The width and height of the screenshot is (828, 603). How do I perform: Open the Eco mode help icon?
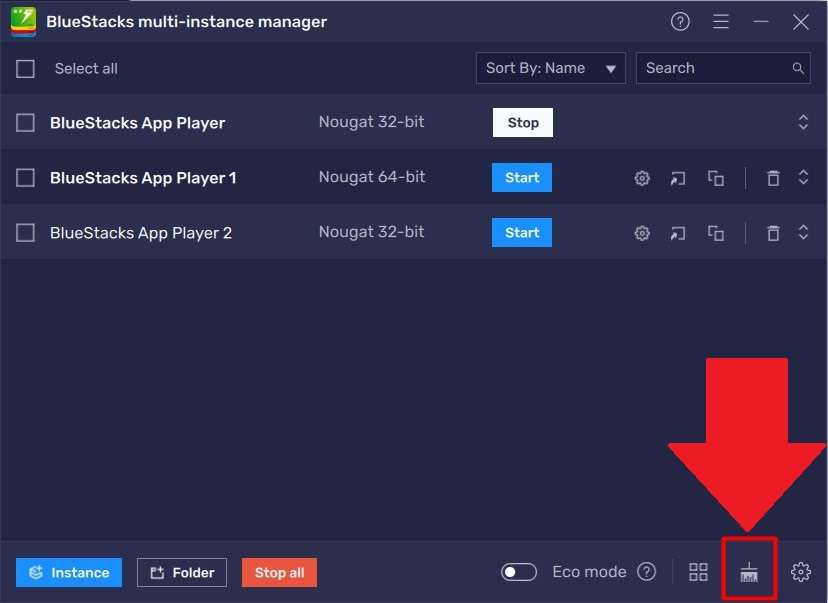click(646, 571)
